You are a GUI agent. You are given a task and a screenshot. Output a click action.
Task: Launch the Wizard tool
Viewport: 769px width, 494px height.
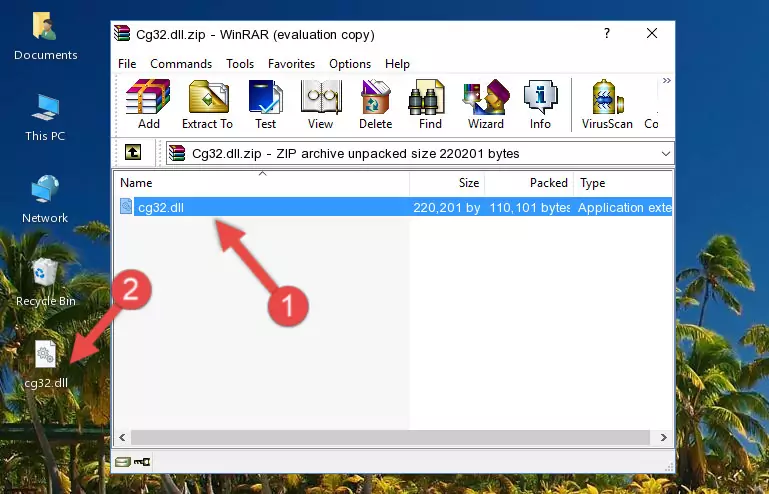(x=486, y=104)
